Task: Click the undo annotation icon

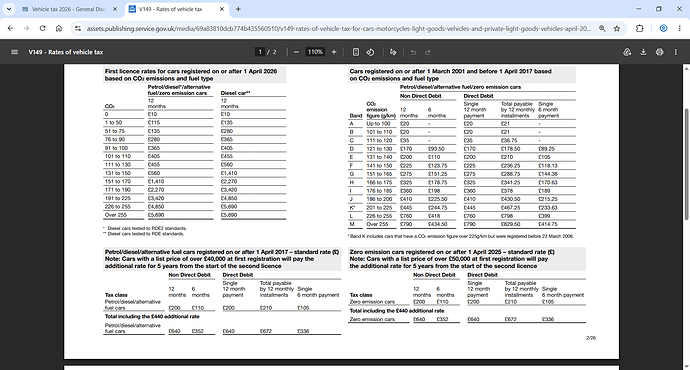Action: [413, 52]
